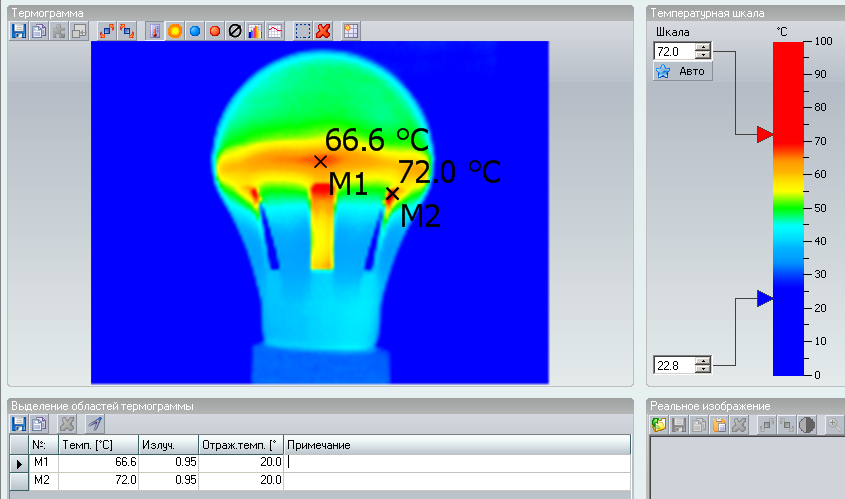Click the M2 temperature cell 72.0
This screenshot has width=845, height=499.
(99, 481)
